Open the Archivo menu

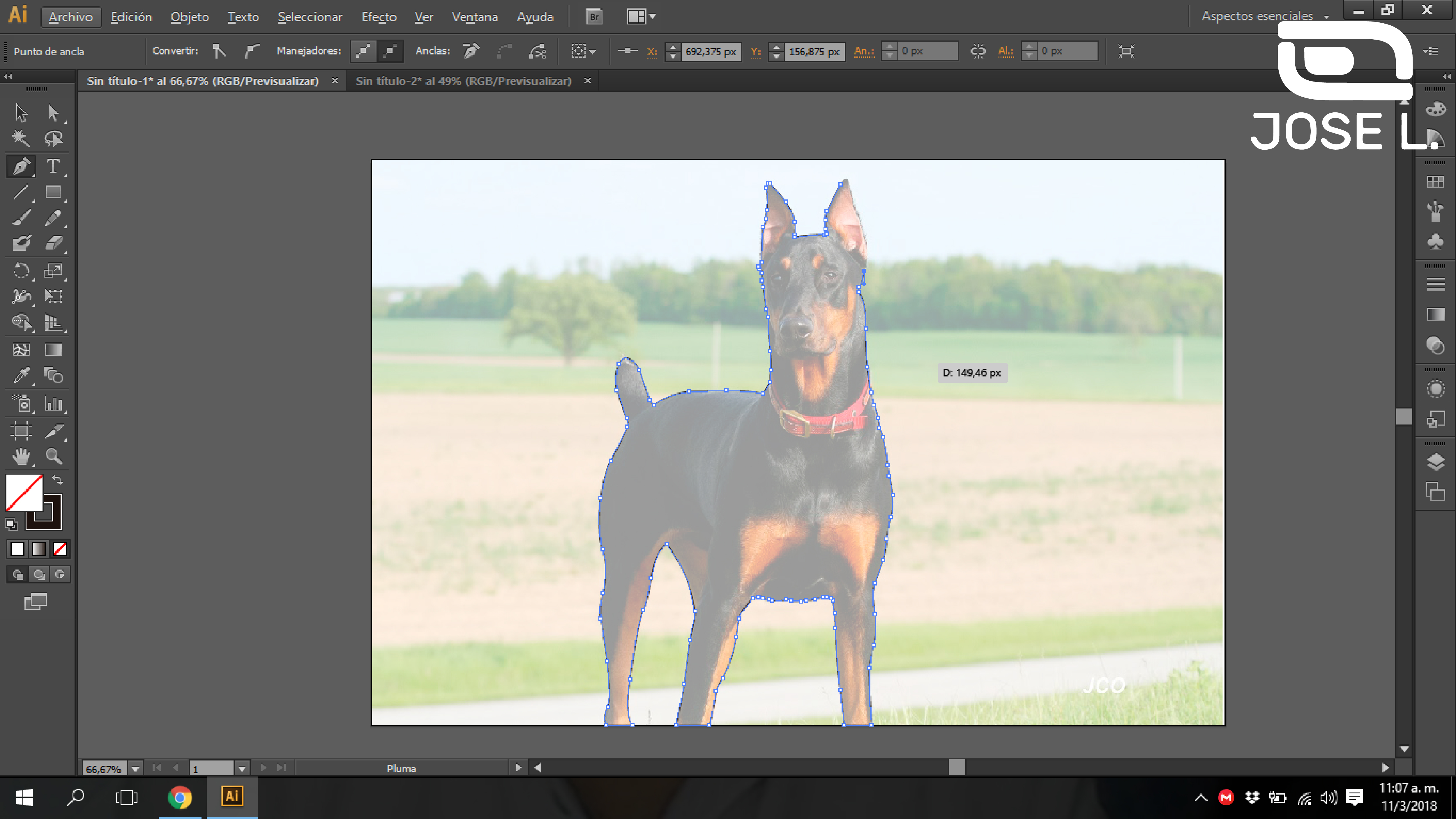click(x=71, y=17)
